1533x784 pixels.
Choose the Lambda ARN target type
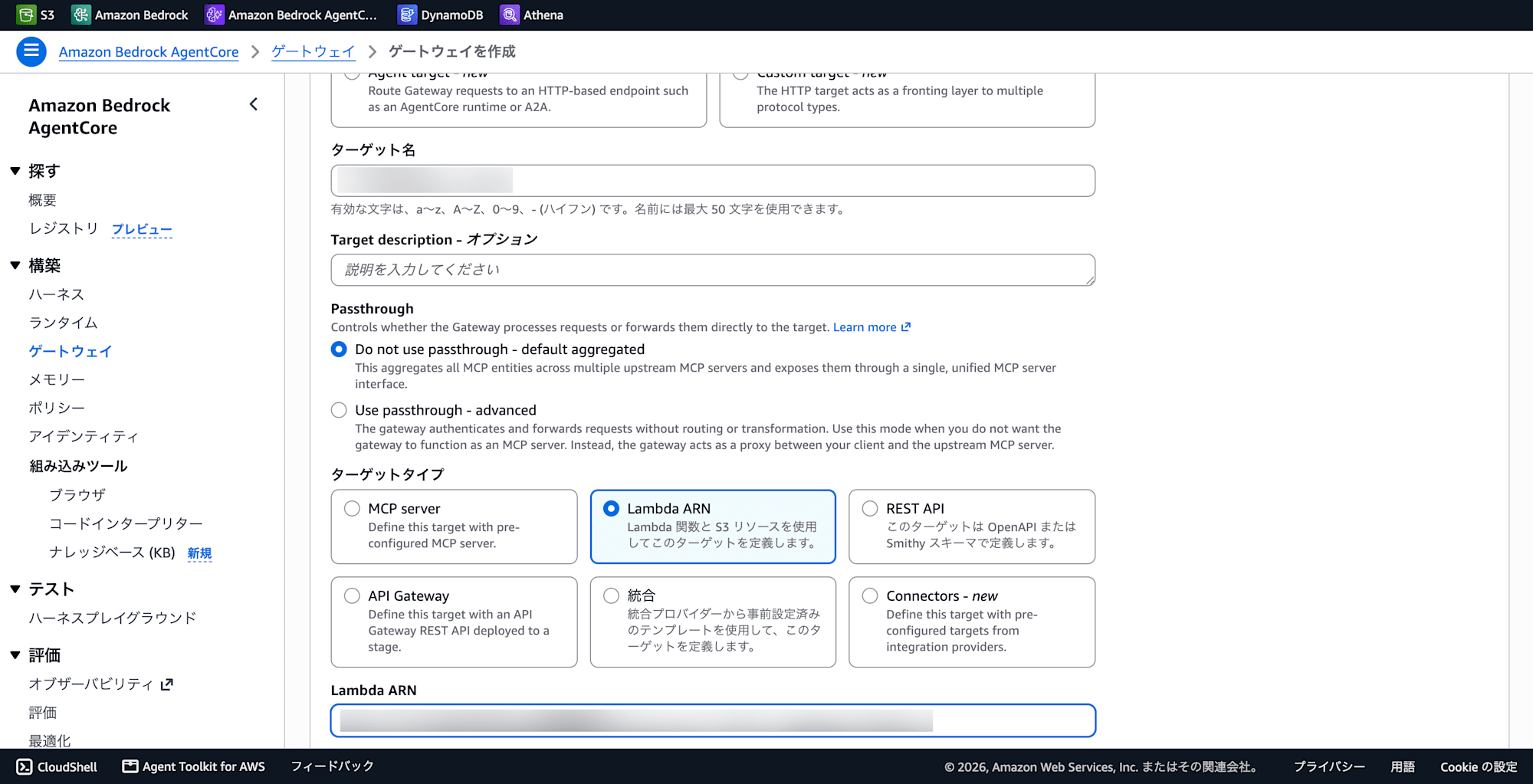click(713, 526)
